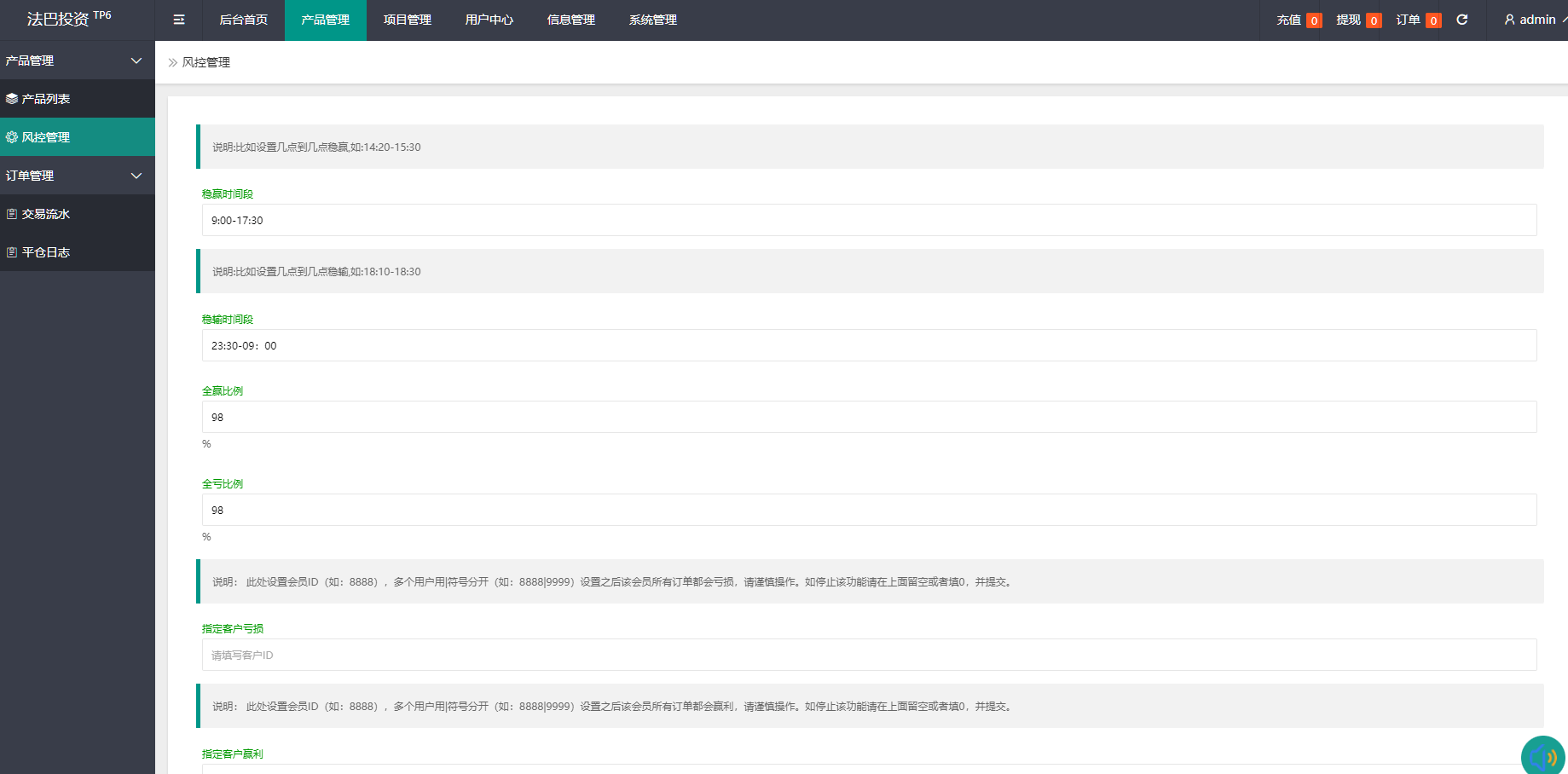Open the 系统管理 tab
This screenshot has width=1568, height=774.
653,20
